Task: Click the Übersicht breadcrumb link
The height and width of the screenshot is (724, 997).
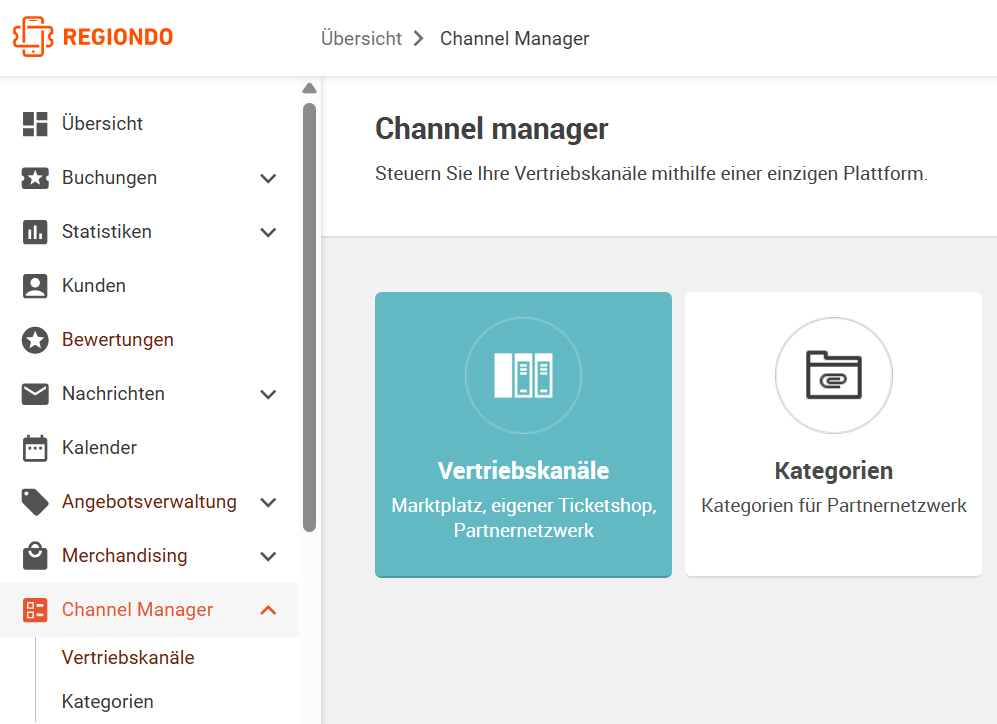Action: coord(361,39)
